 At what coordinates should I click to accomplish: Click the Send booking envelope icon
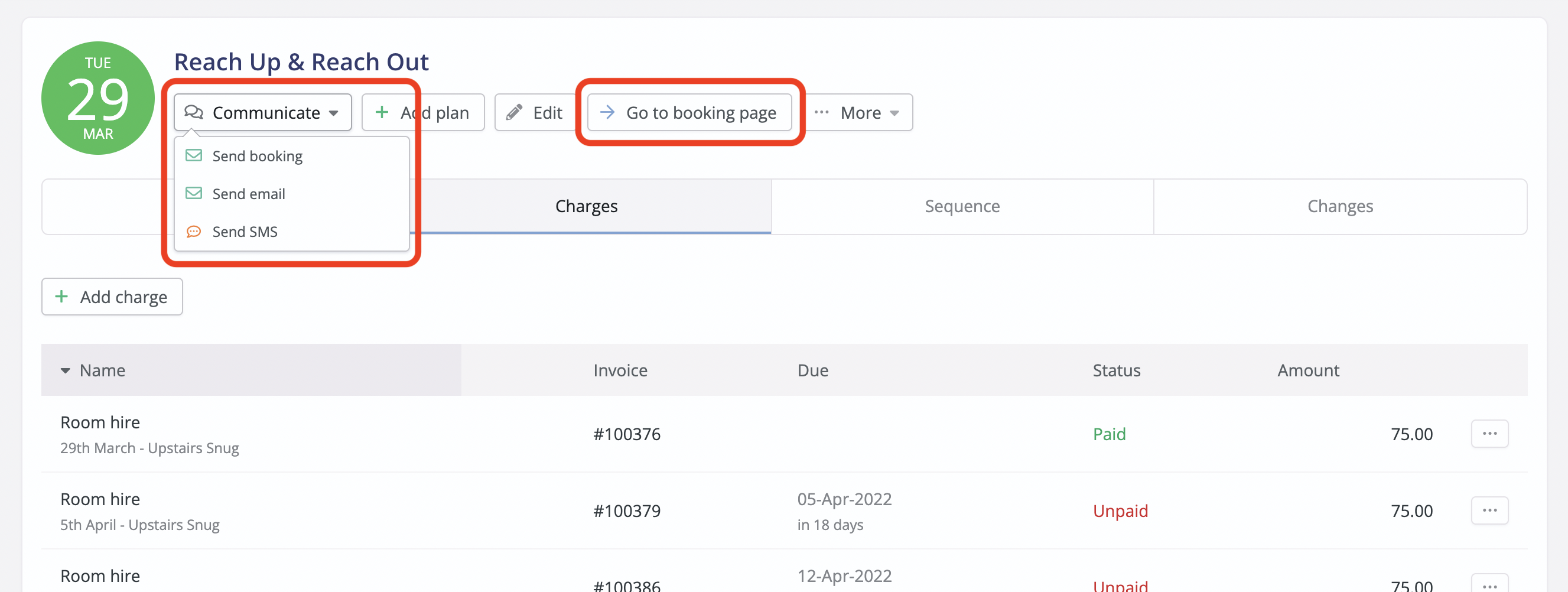click(194, 156)
